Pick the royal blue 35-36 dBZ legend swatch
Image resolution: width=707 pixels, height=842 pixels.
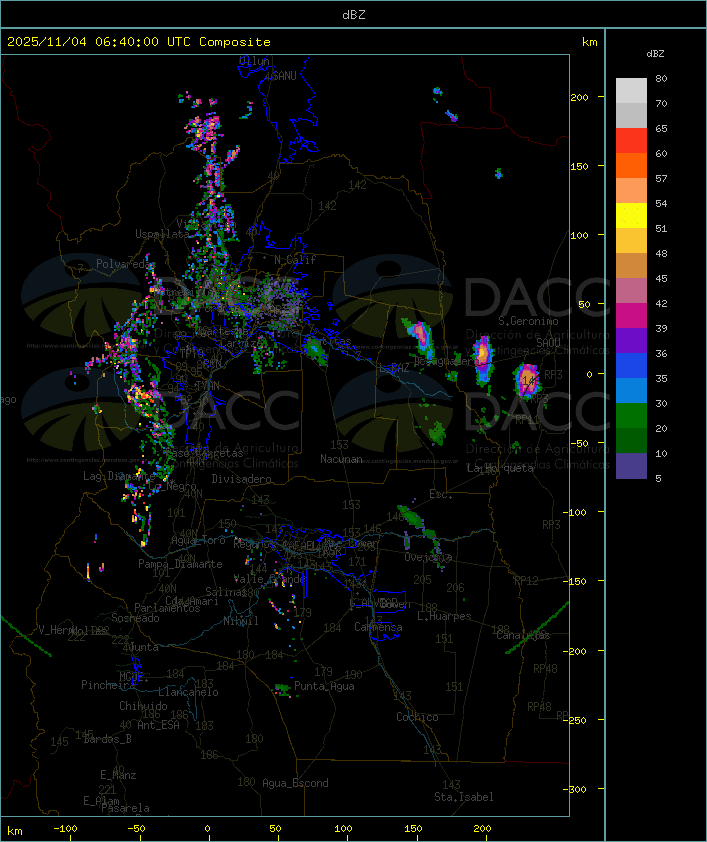pos(631,366)
